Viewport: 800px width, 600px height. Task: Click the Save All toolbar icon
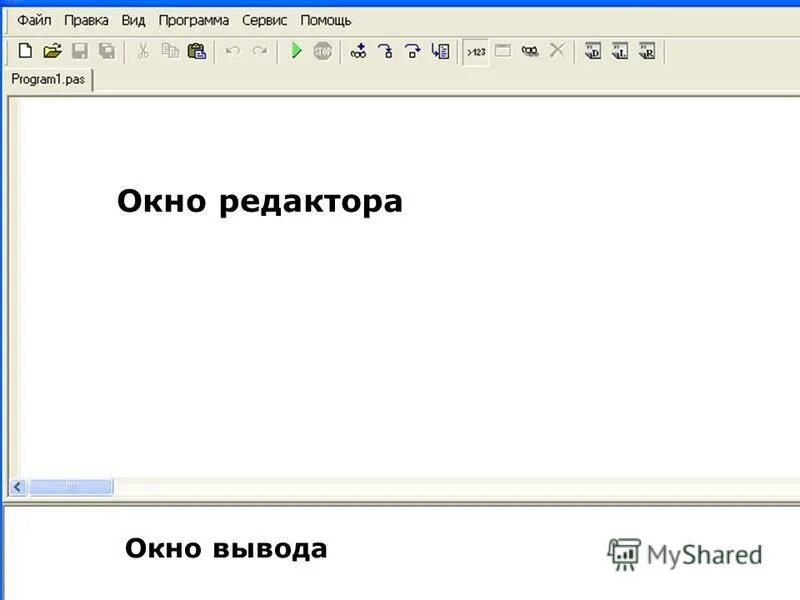click(109, 51)
